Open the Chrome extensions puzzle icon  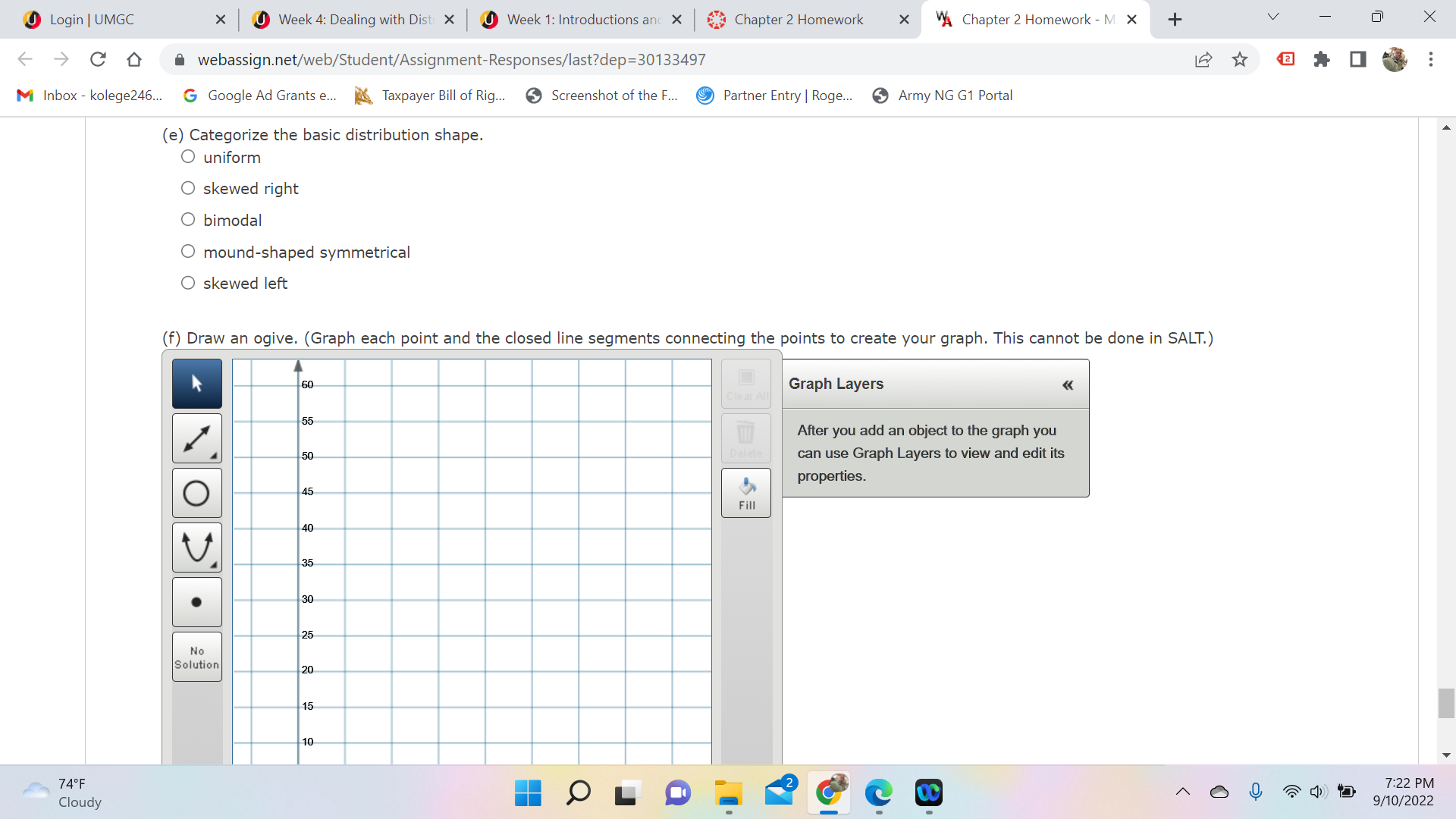coord(1322,59)
